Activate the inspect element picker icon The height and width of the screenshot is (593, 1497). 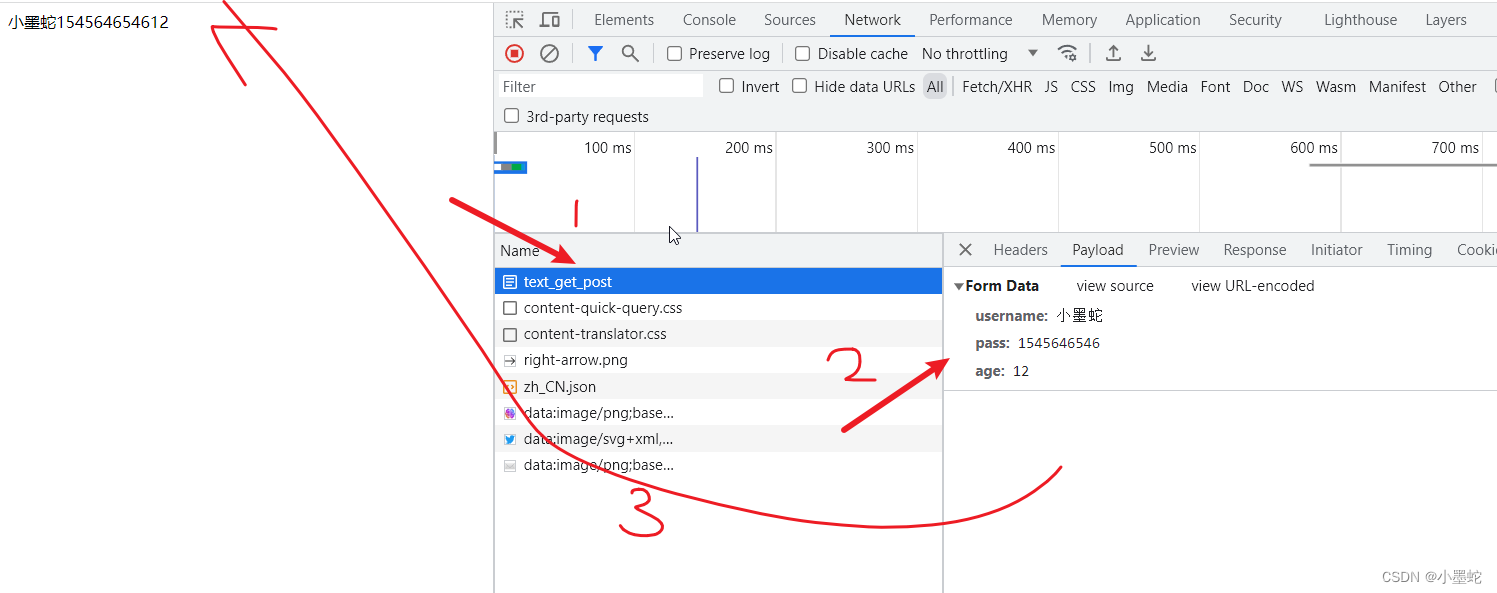(x=514, y=20)
